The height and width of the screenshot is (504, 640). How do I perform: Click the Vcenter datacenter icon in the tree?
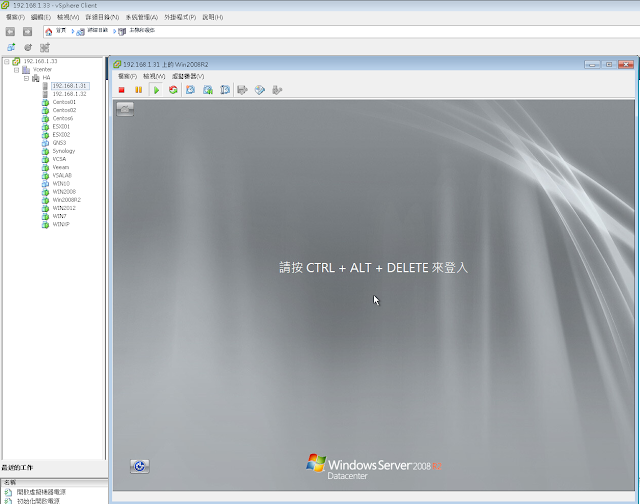click(26, 70)
